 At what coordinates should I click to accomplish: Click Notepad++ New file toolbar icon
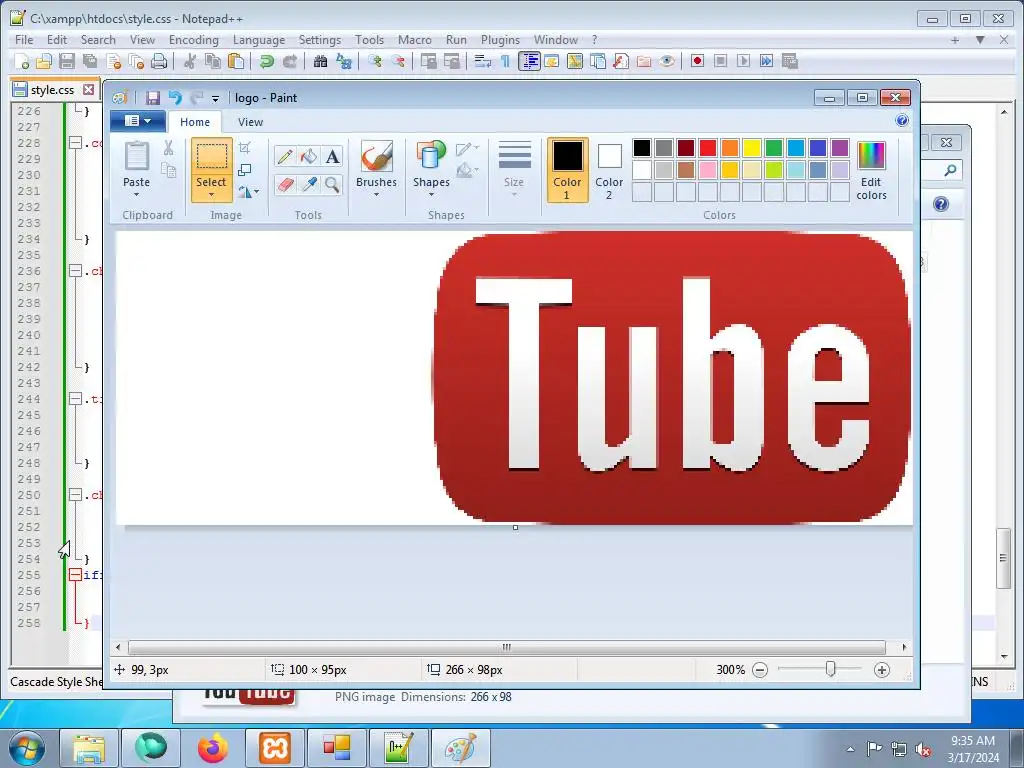tap(22, 61)
